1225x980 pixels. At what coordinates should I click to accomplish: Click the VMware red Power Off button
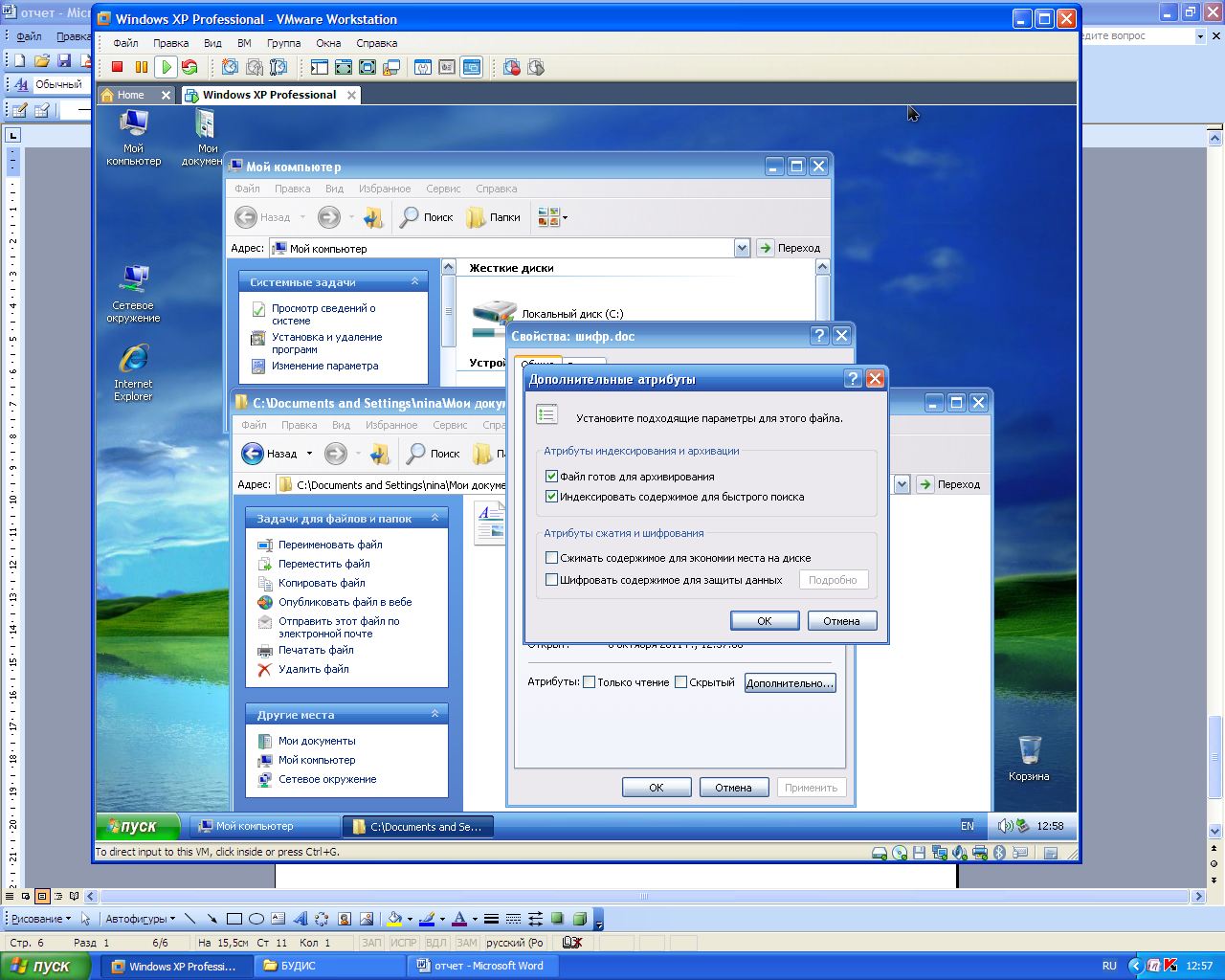click(x=117, y=67)
